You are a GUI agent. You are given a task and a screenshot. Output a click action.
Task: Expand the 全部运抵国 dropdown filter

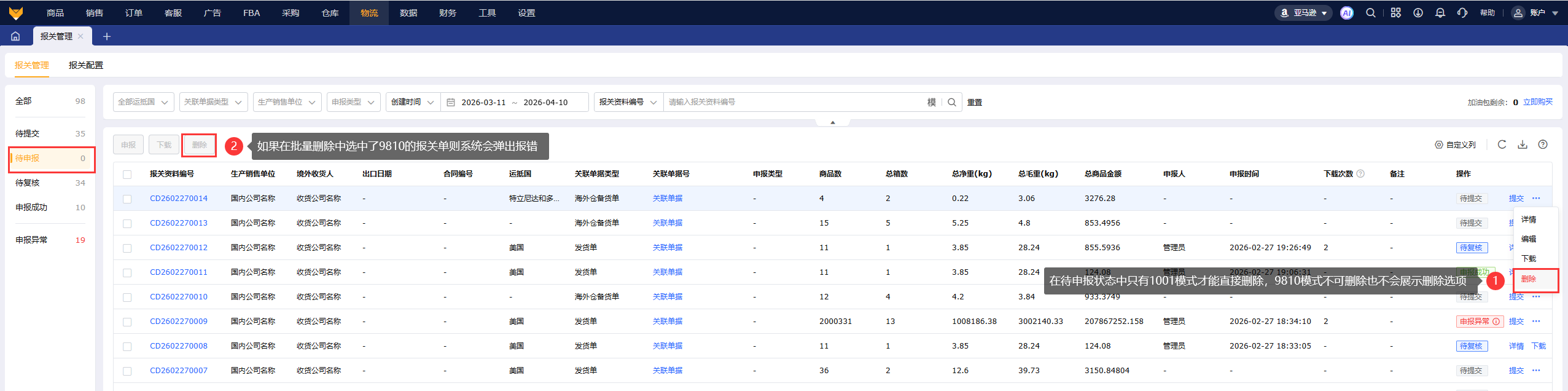(x=143, y=102)
